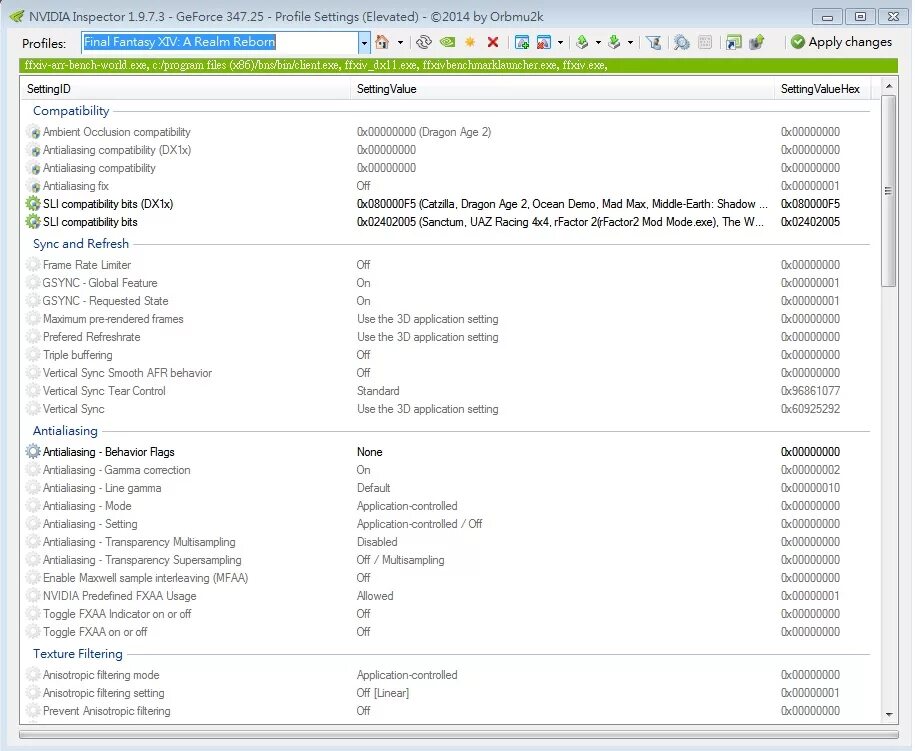This screenshot has height=751, width=915.
Task: Click import profiles green down-arrow icon
Action: pyautogui.click(x=614, y=42)
